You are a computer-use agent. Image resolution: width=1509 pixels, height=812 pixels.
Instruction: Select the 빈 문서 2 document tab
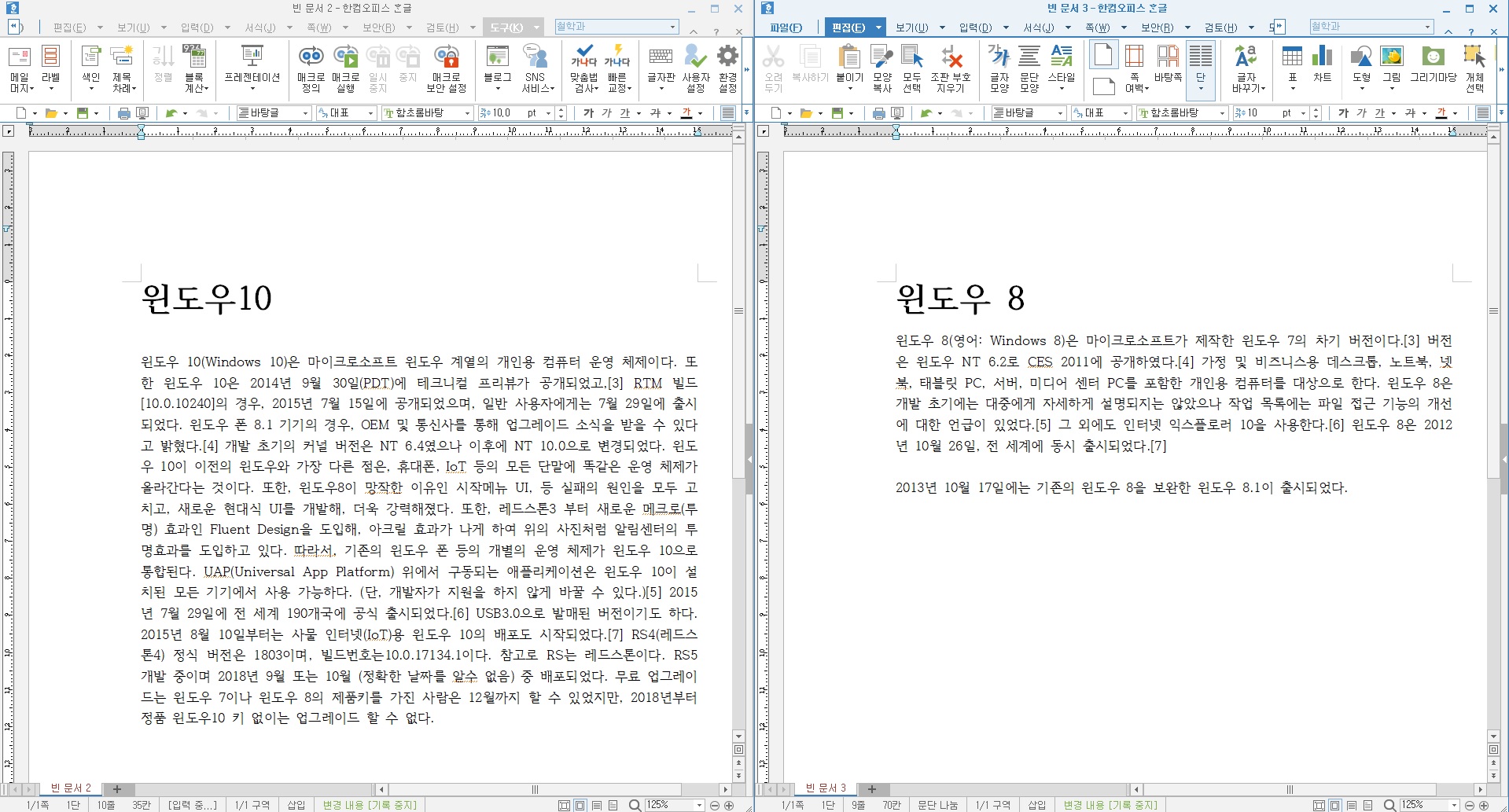[x=71, y=788]
